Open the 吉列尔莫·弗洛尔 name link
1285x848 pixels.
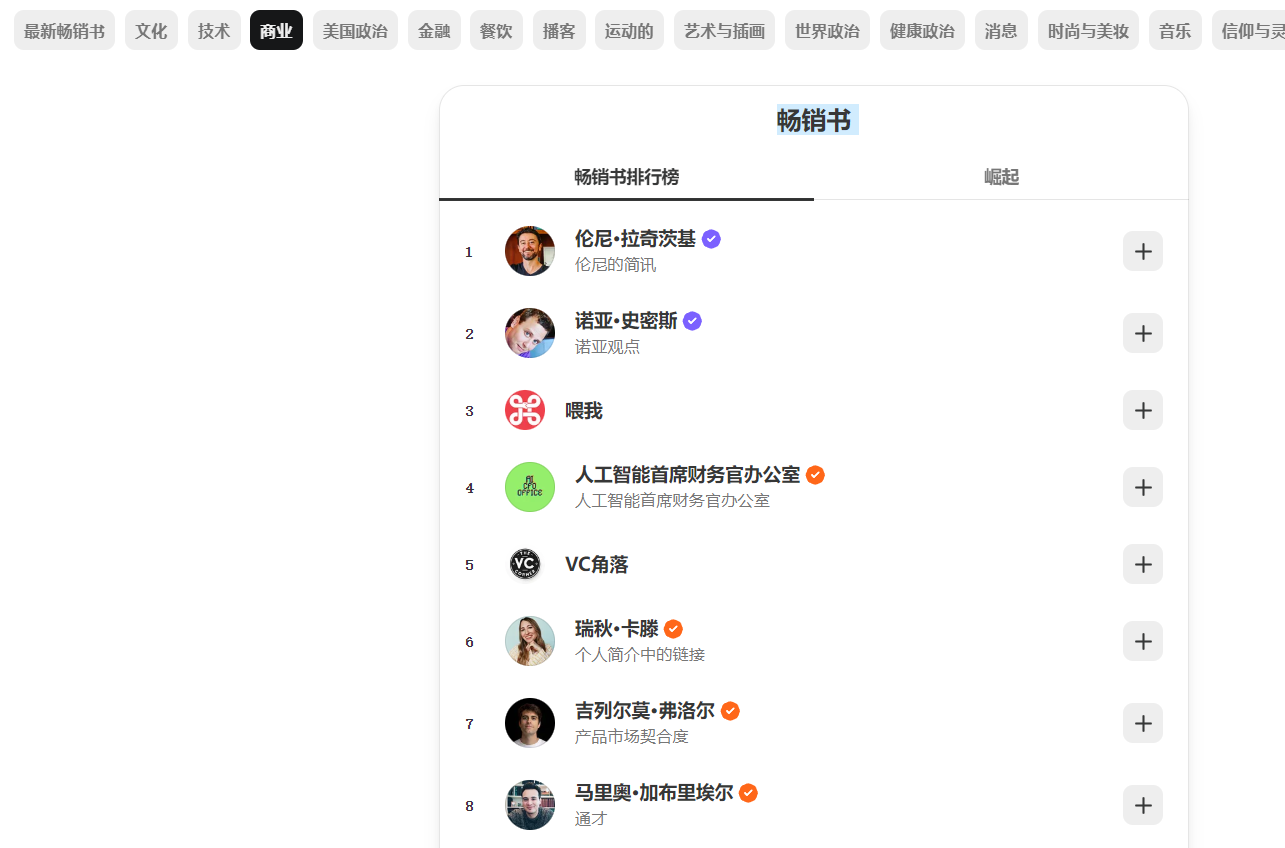click(x=645, y=711)
